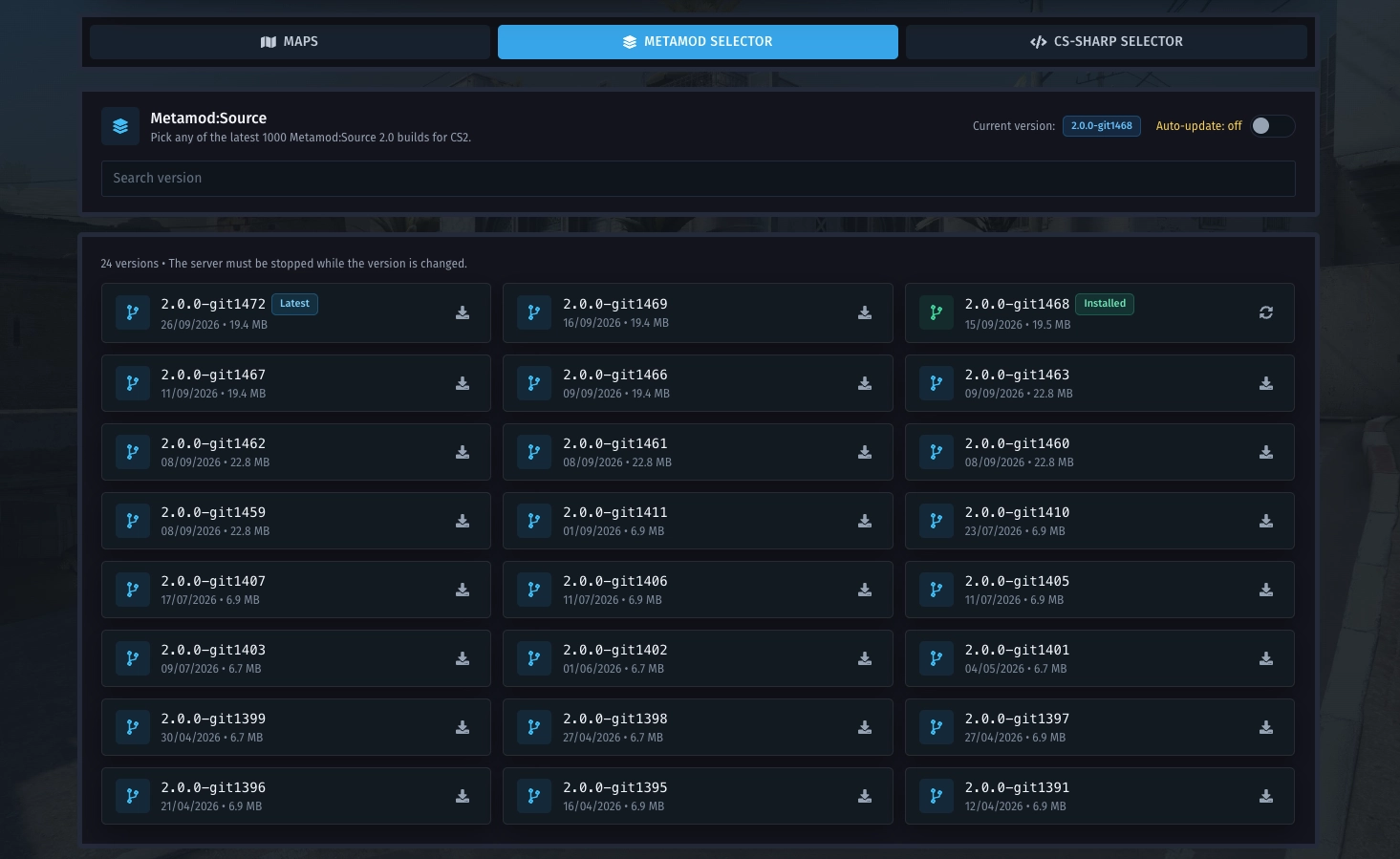The image size is (1400, 859).
Task: Download version 2.0.0-git1397
Action: click(1266, 727)
